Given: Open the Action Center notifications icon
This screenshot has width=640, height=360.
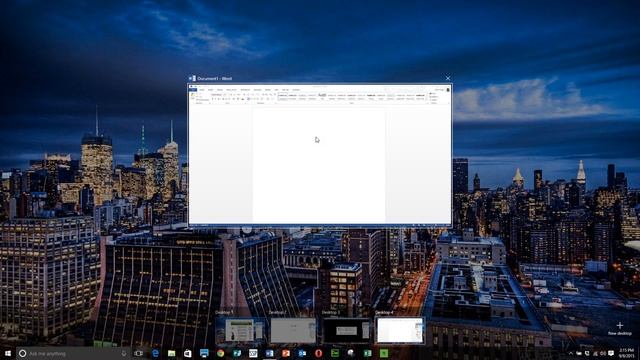Looking at the screenshot, I should point(611,353).
